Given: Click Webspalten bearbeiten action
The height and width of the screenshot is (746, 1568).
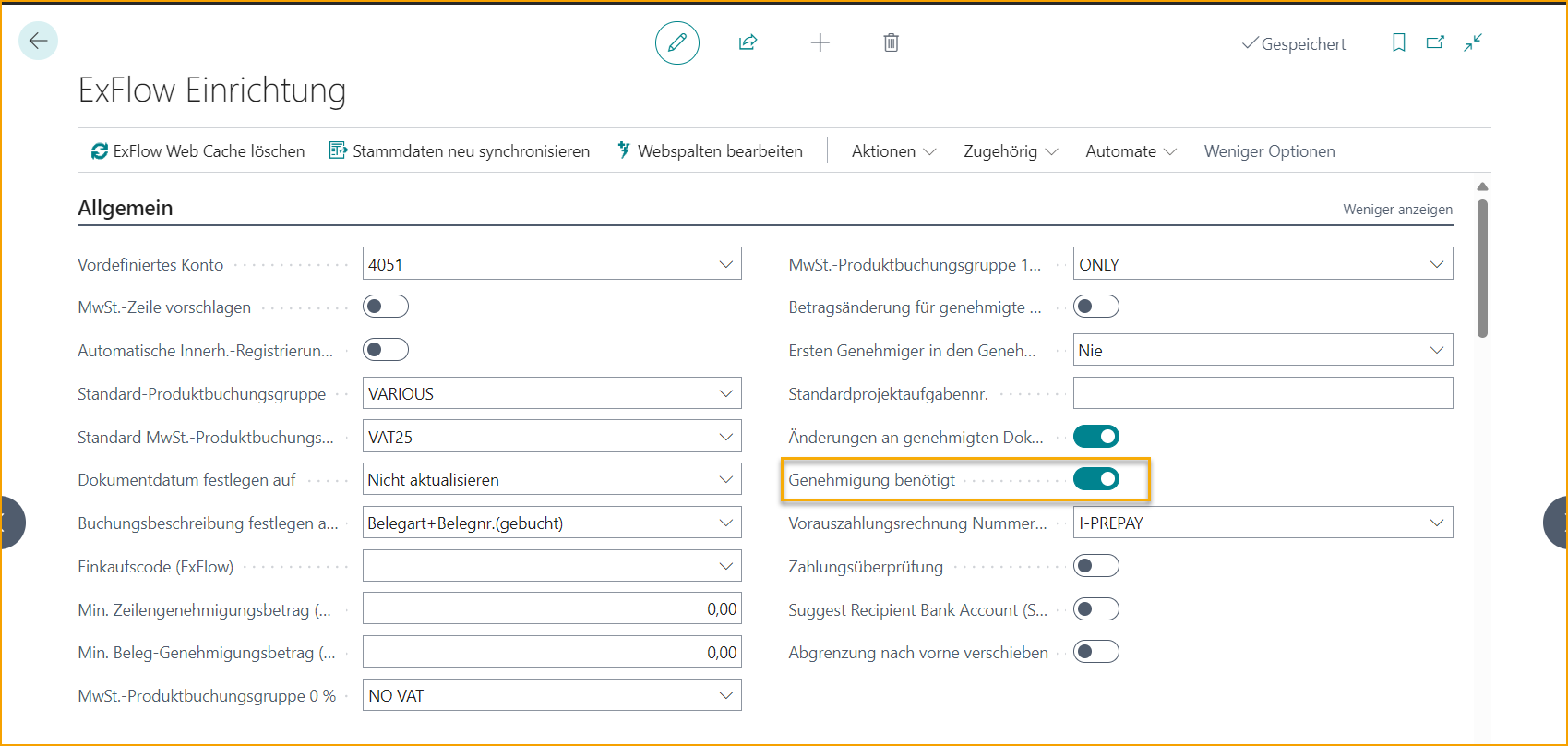Looking at the screenshot, I should click(x=710, y=151).
